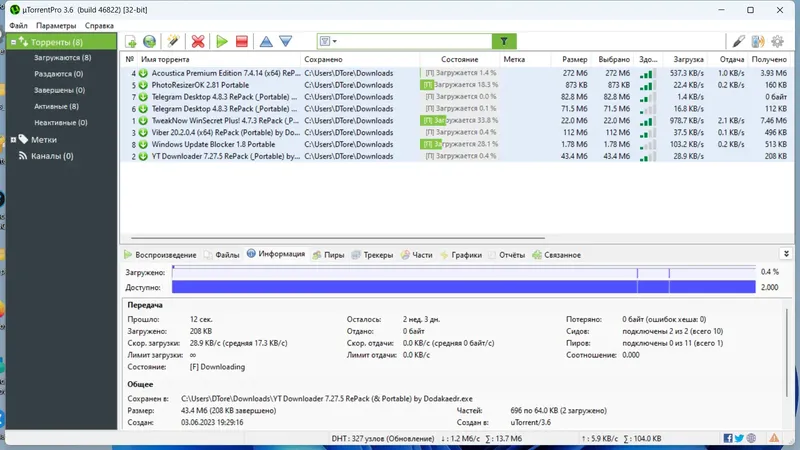Click the Add Torrent toolbar icon

(x=131, y=41)
